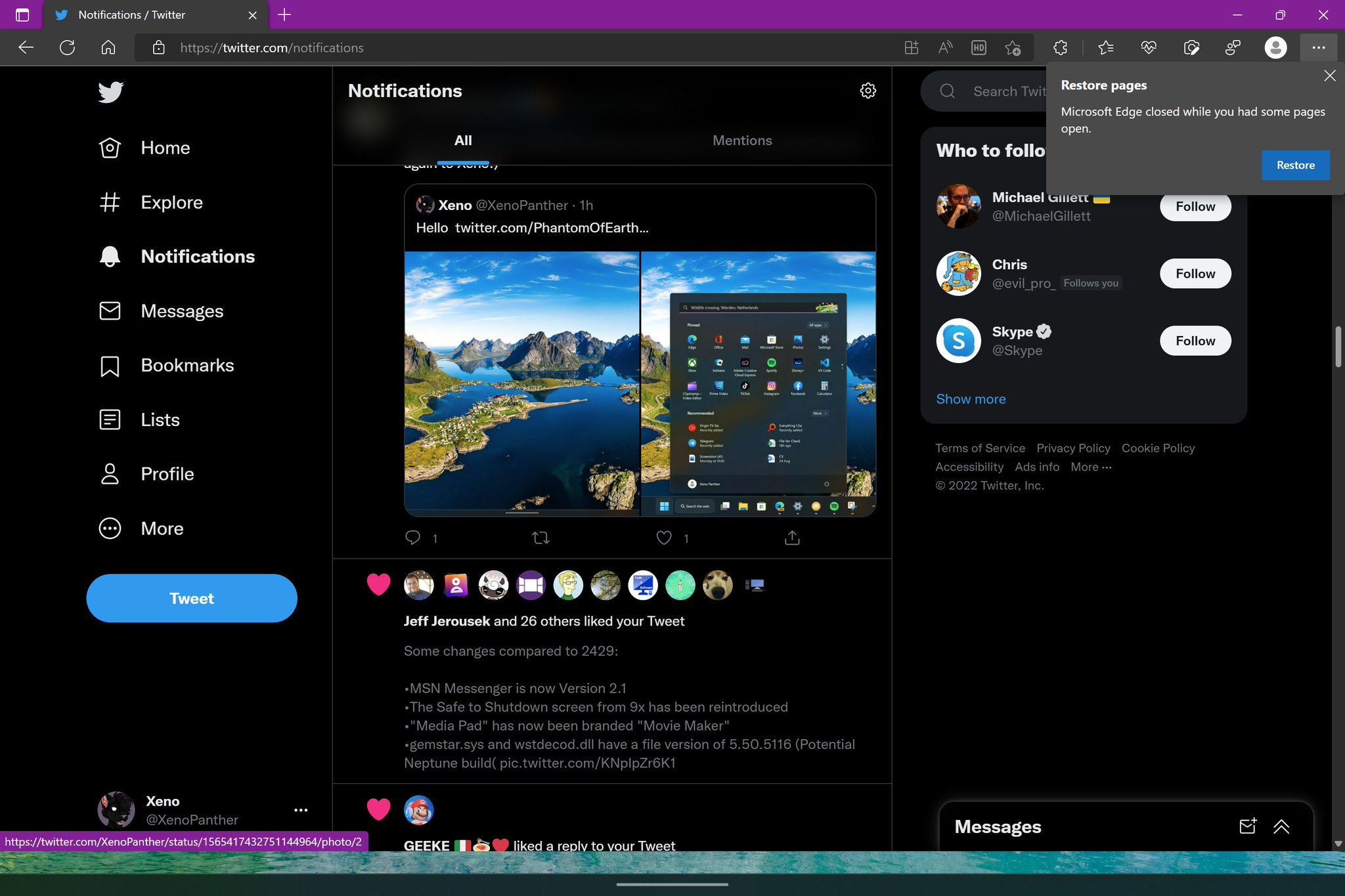Image resolution: width=1345 pixels, height=896 pixels.
Task: Click Edge browser refresh button
Action: [67, 48]
